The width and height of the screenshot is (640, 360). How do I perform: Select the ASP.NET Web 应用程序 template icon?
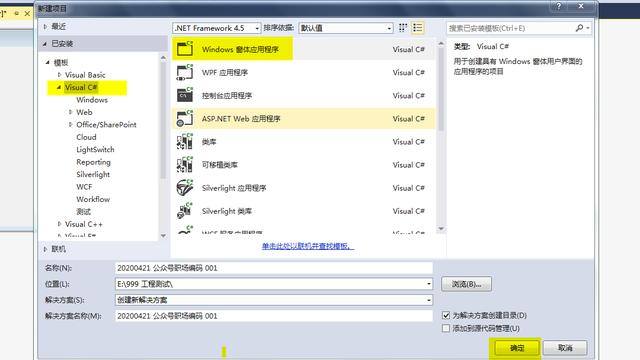tap(185, 118)
